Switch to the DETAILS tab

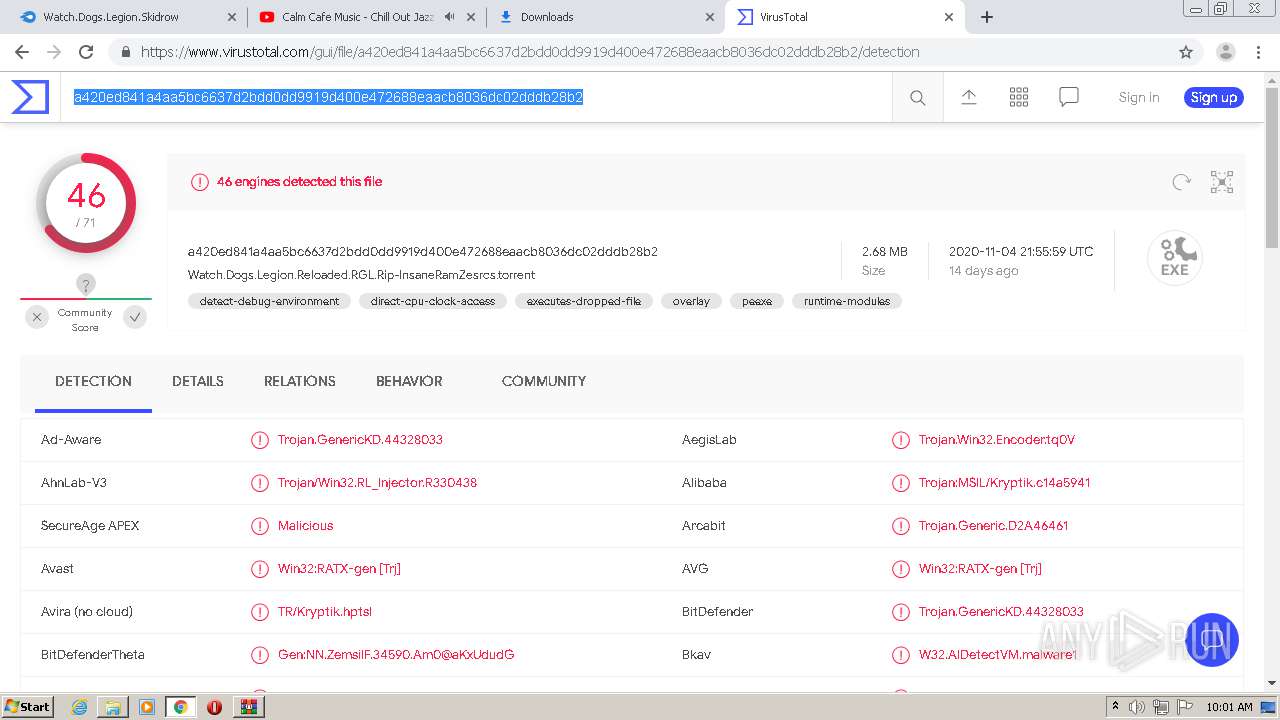pos(198,381)
